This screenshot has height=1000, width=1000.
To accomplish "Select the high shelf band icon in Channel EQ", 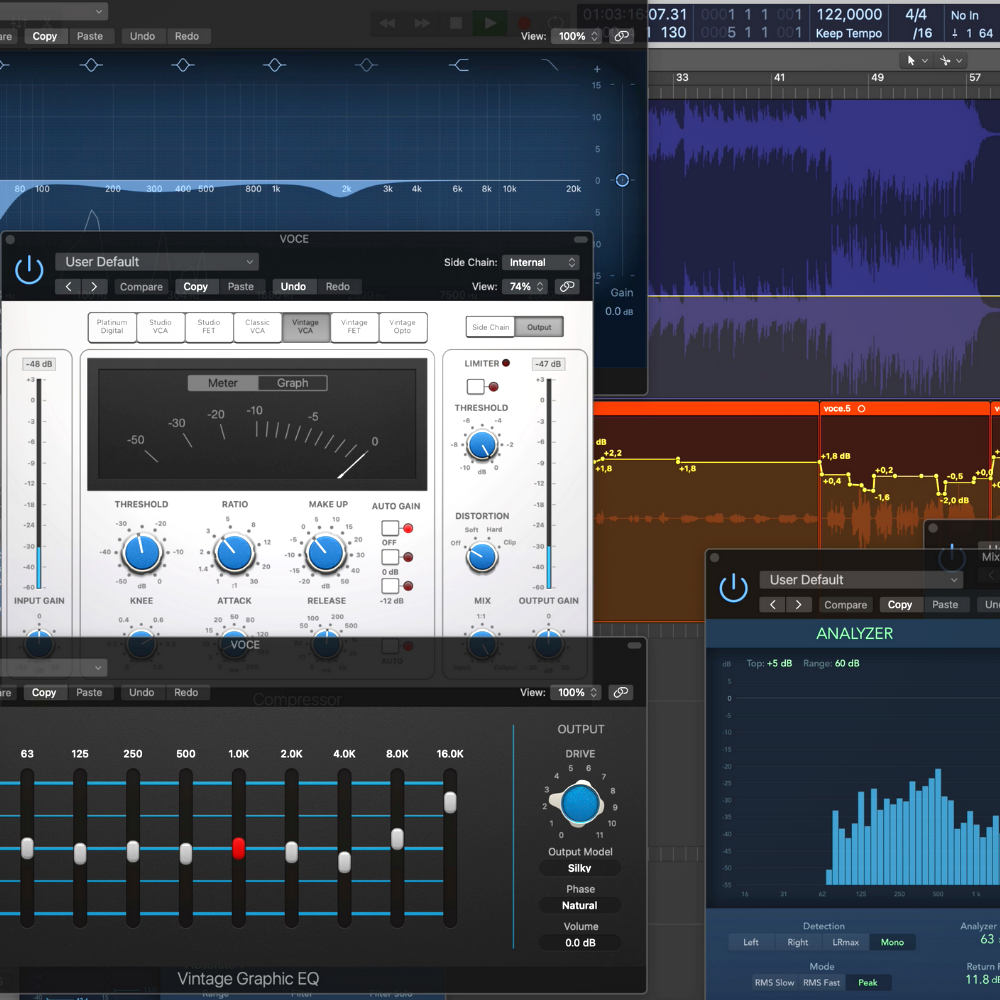I will [x=459, y=65].
